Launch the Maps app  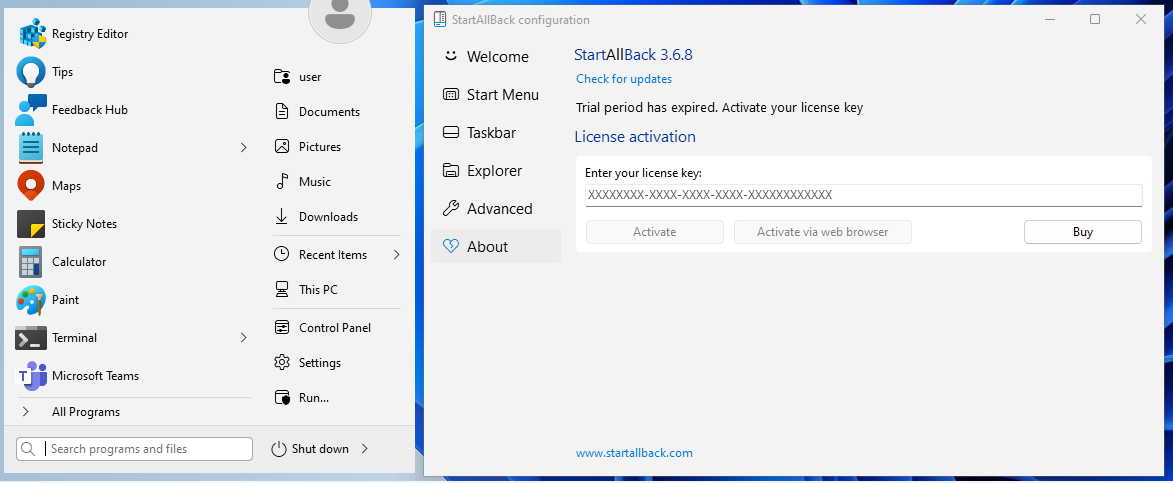[x=66, y=186]
